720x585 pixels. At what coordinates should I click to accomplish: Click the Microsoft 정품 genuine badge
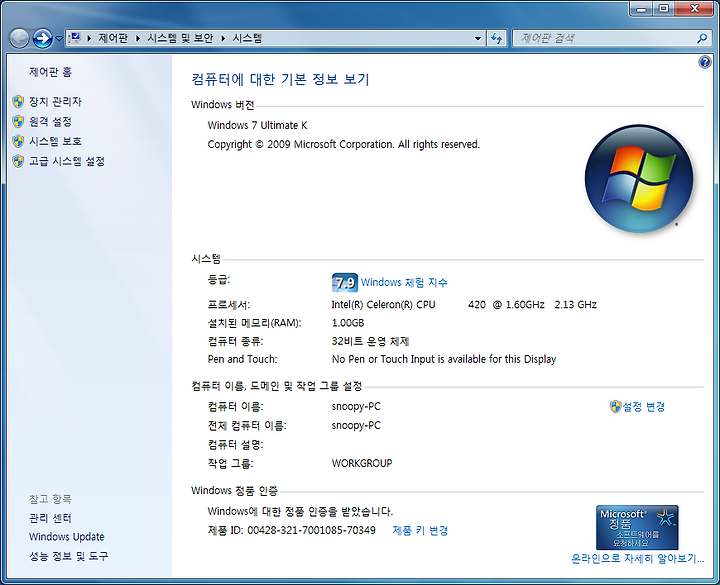(x=637, y=528)
